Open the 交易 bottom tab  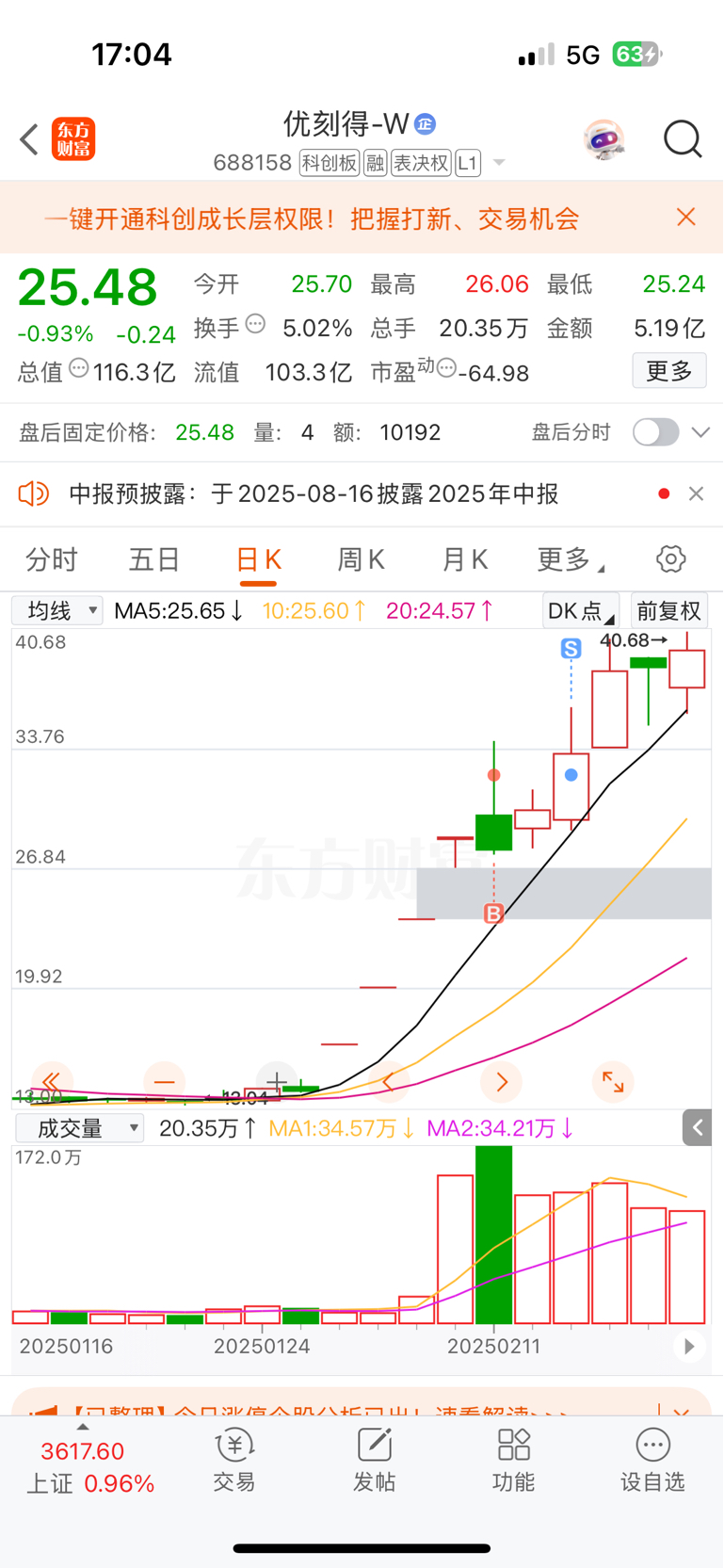234,1461
